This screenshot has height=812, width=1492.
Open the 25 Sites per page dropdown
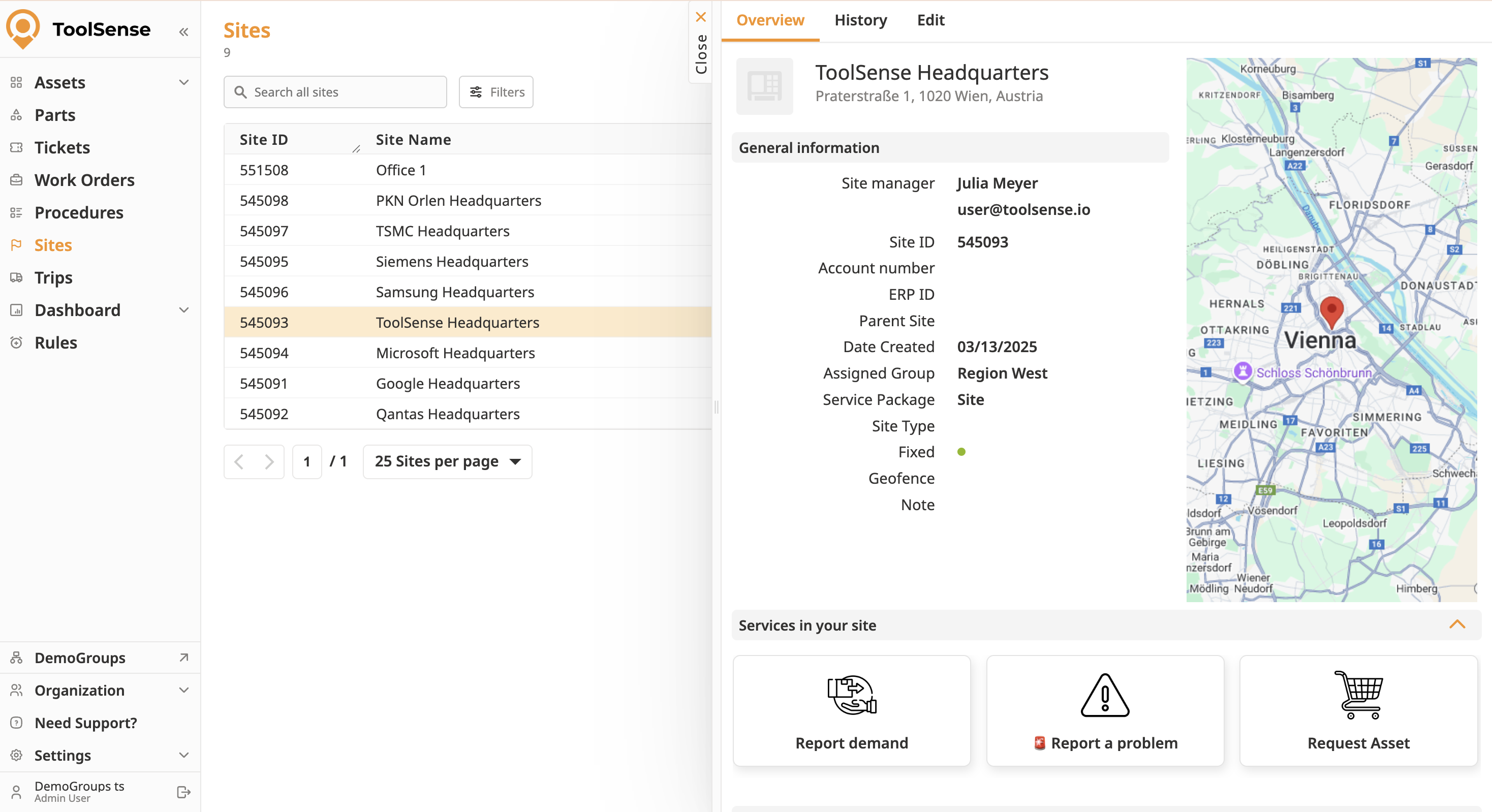click(447, 461)
